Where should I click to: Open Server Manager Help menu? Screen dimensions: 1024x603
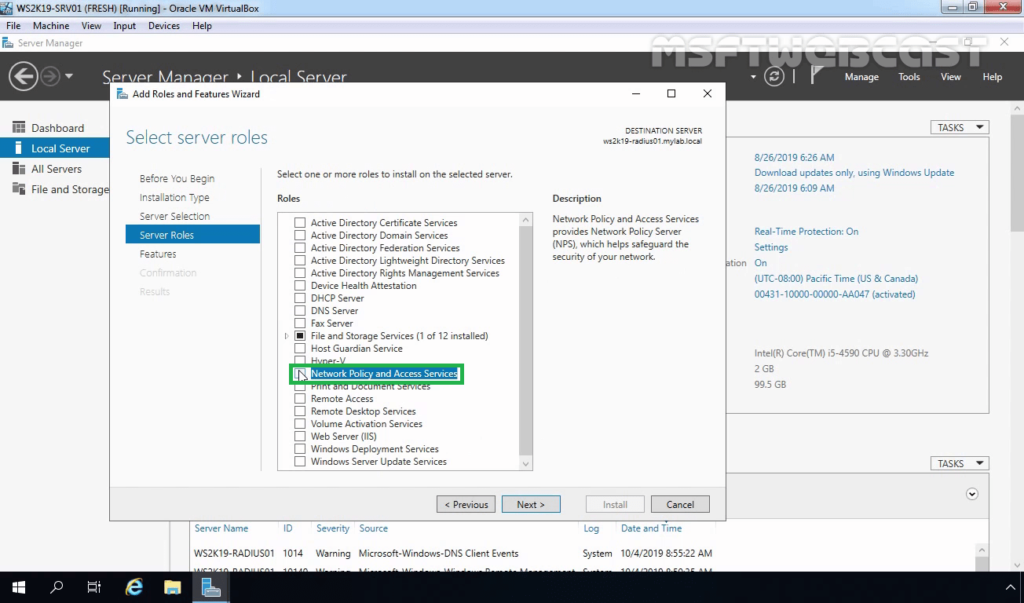(x=992, y=76)
